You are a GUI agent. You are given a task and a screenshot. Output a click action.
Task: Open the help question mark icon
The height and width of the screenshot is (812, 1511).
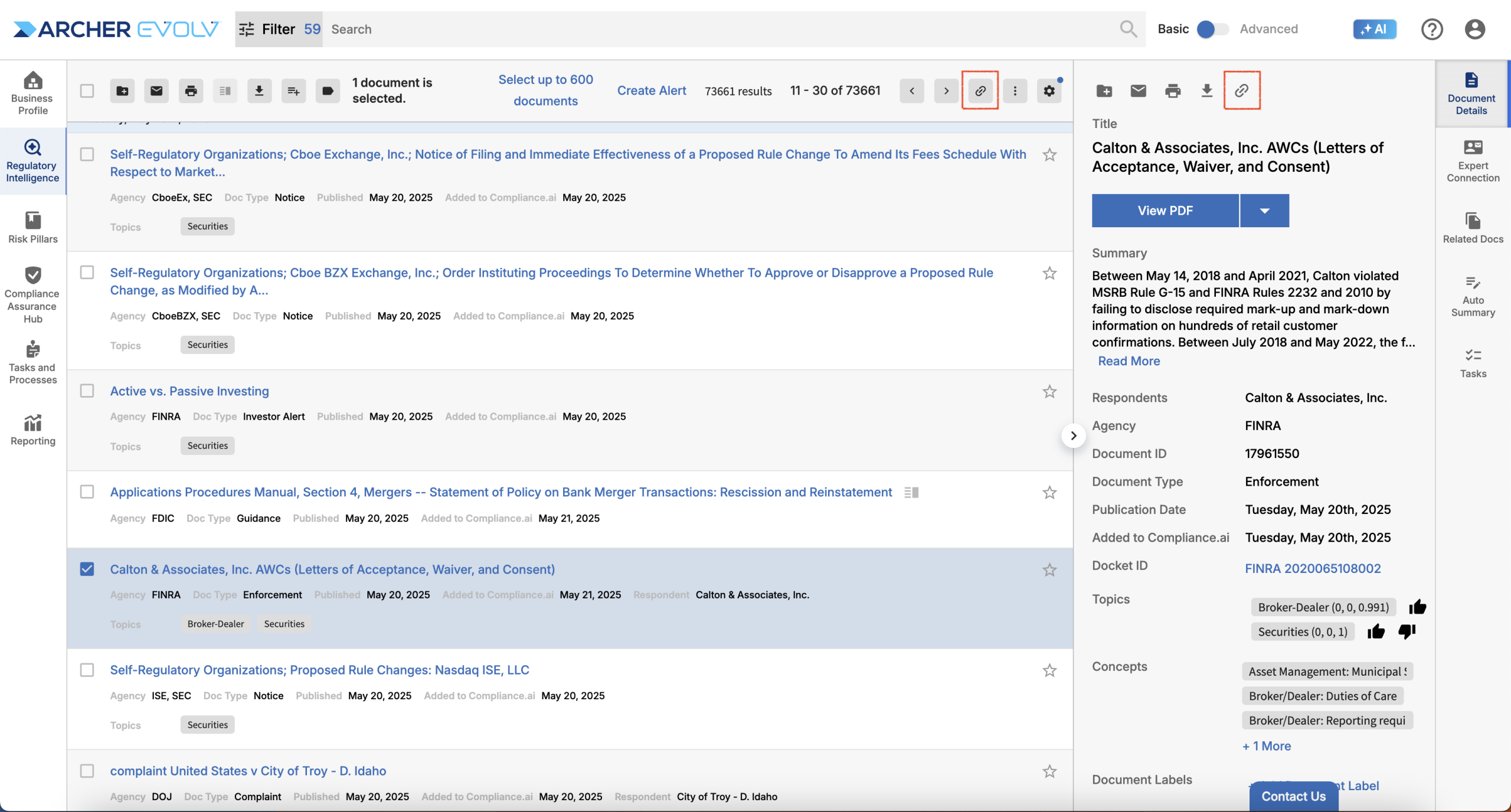point(1432,29)
